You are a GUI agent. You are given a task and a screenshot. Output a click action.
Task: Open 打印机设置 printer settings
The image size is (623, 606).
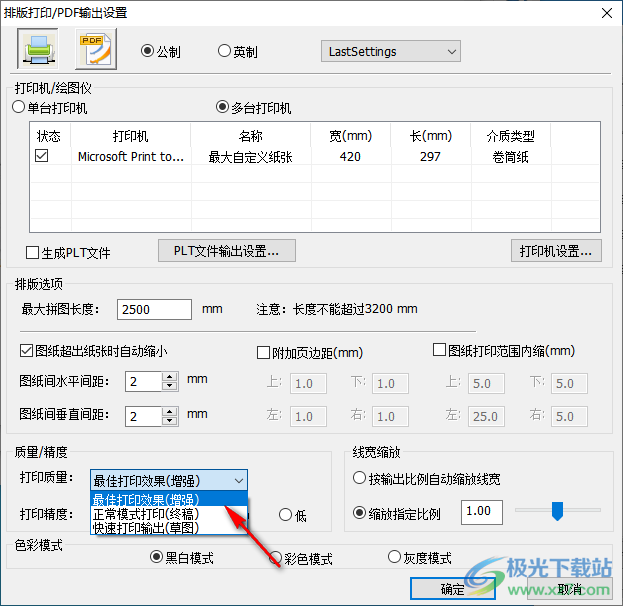[556, 251]
